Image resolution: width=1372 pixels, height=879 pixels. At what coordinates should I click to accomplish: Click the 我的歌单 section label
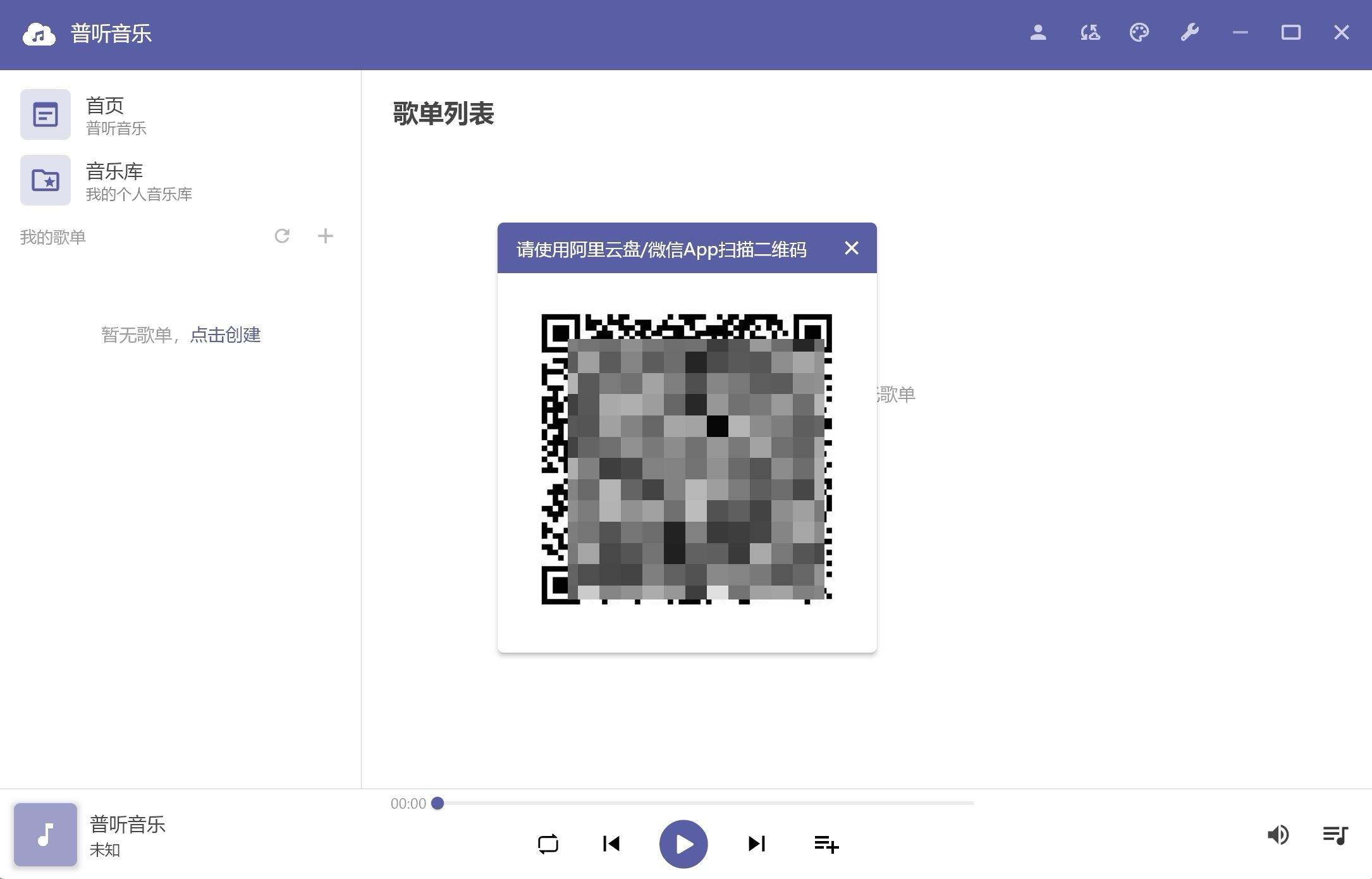[x=53, y=237]
